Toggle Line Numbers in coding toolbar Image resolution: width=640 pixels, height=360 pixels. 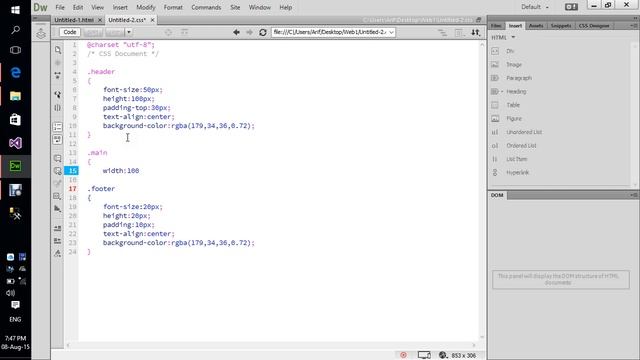58,127
